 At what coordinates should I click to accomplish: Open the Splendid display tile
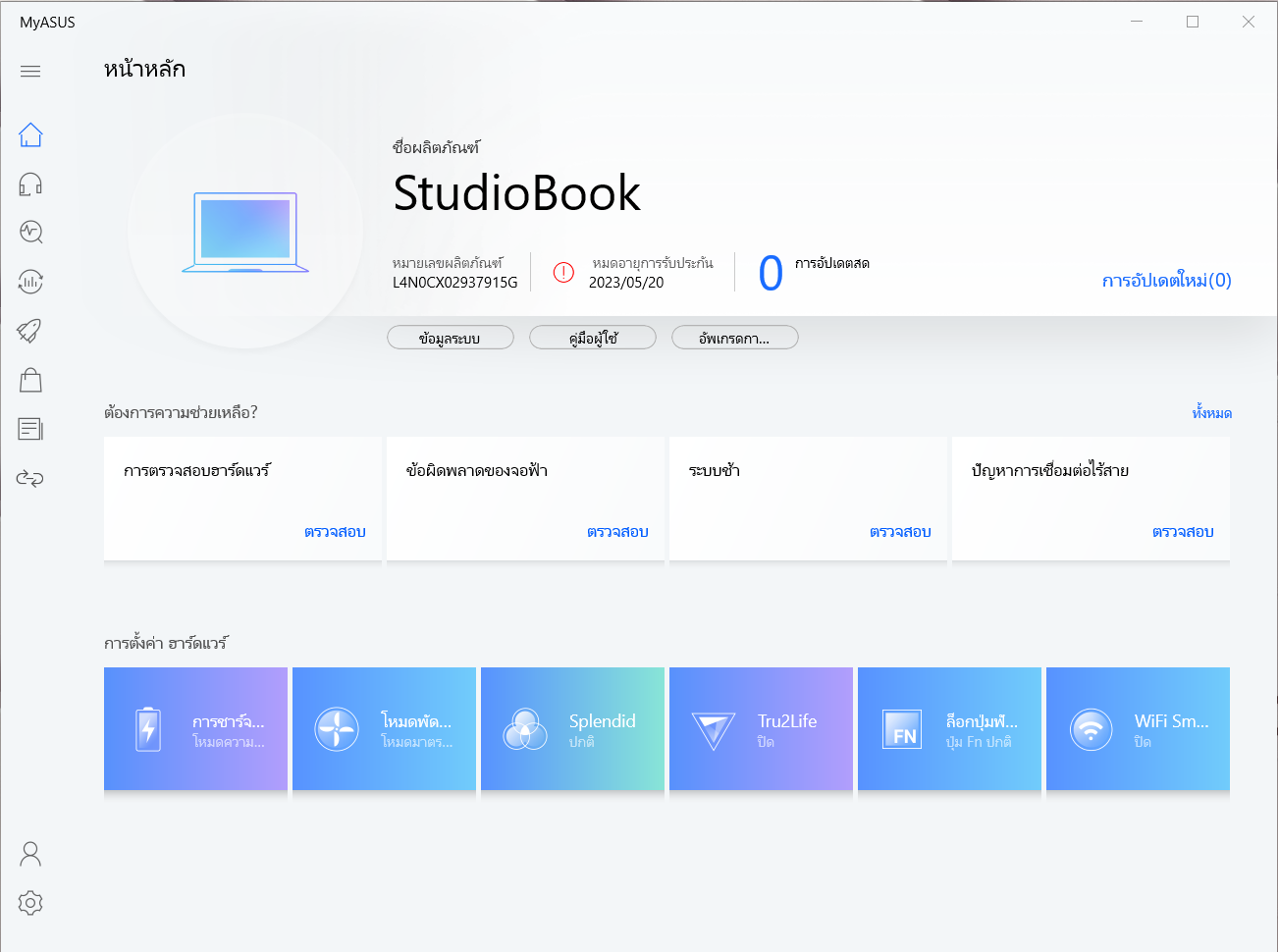572,729
